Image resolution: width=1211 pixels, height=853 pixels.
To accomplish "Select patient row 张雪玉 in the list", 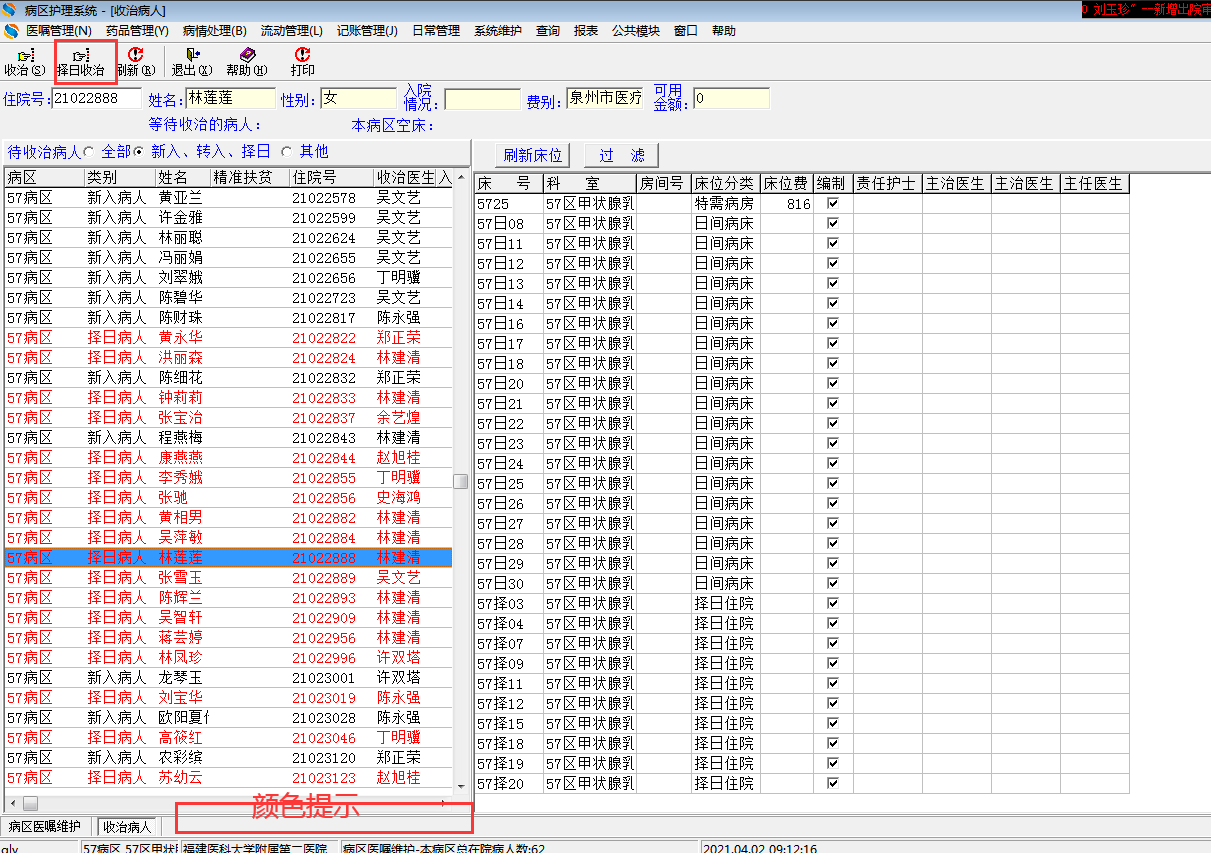I will pos(180,578).
